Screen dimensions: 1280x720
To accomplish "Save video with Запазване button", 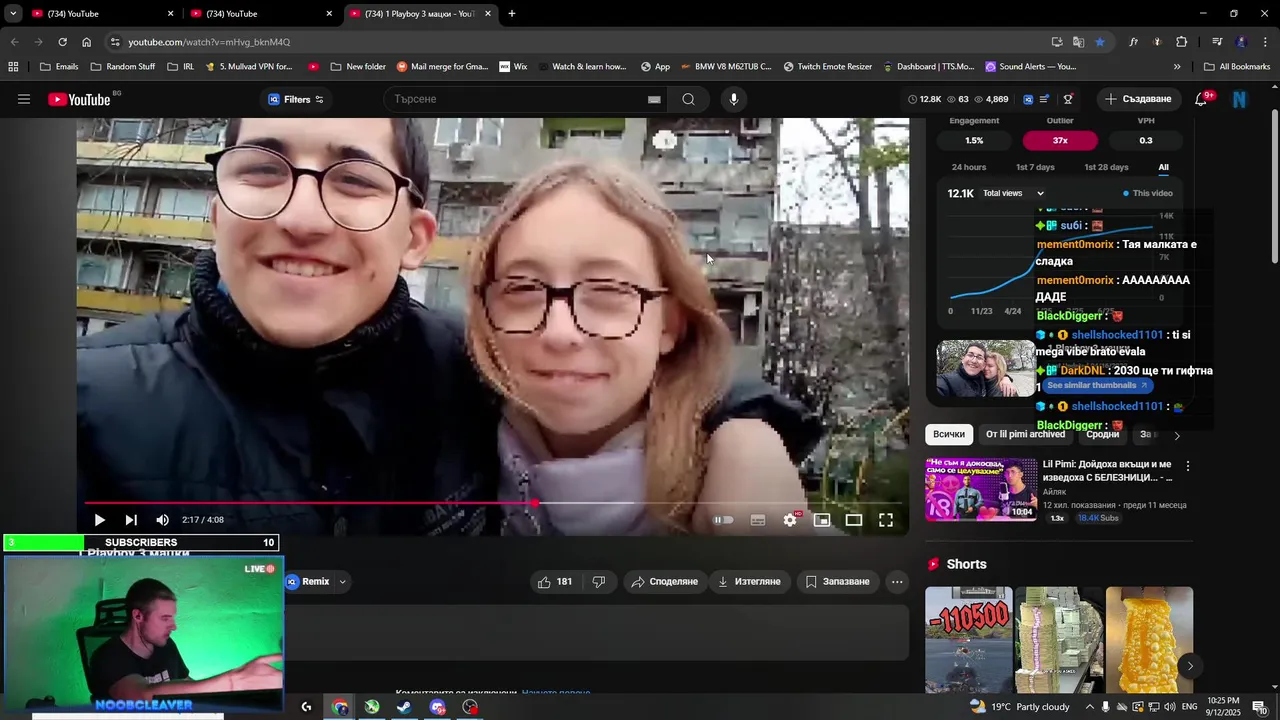I will 838,581.
